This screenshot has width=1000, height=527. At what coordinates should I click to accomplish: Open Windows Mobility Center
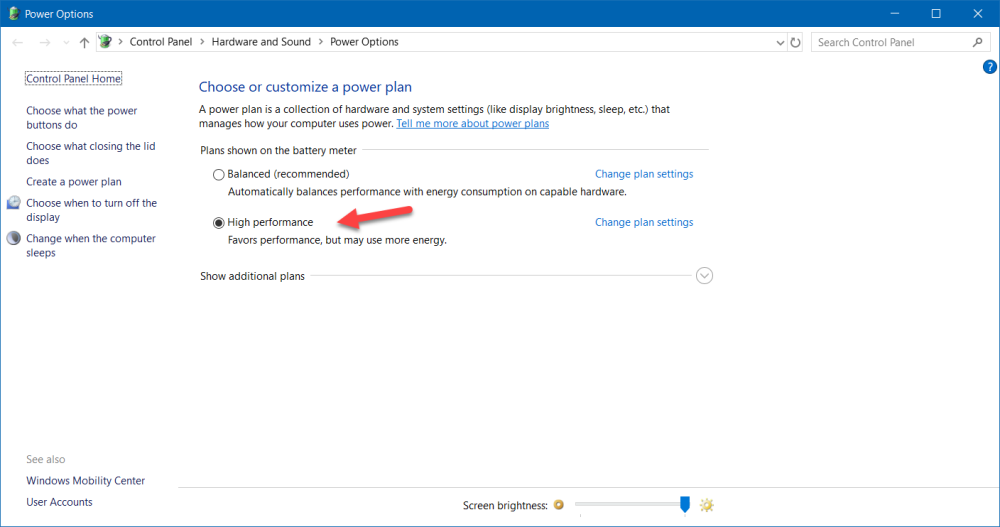(x=85, y=480)
